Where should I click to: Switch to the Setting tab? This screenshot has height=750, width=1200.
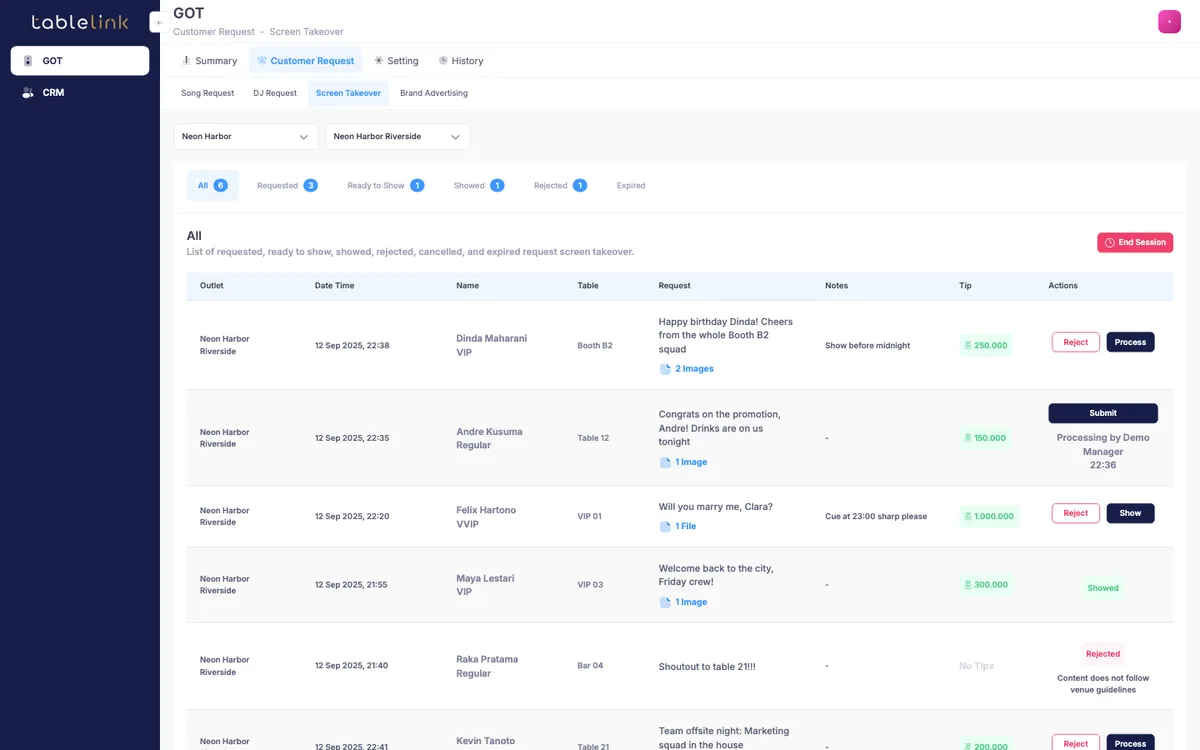click(x=396, y=61)
